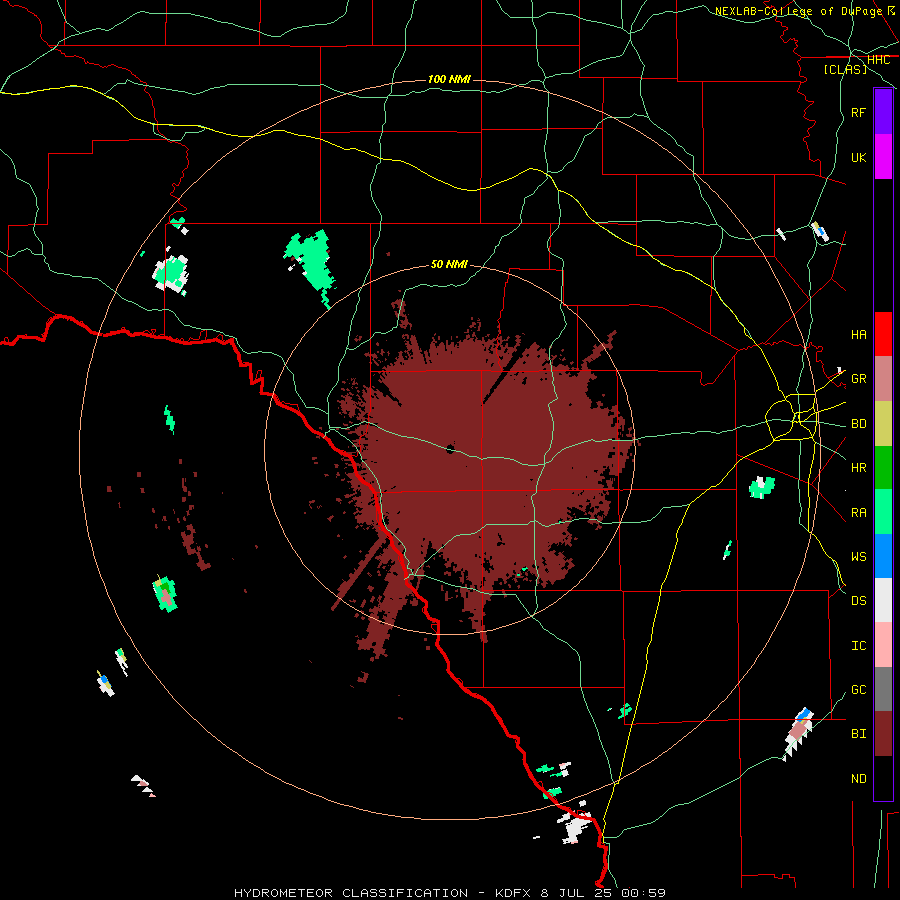Click the 8 JUL 25 date text

(x=576, y=893)
